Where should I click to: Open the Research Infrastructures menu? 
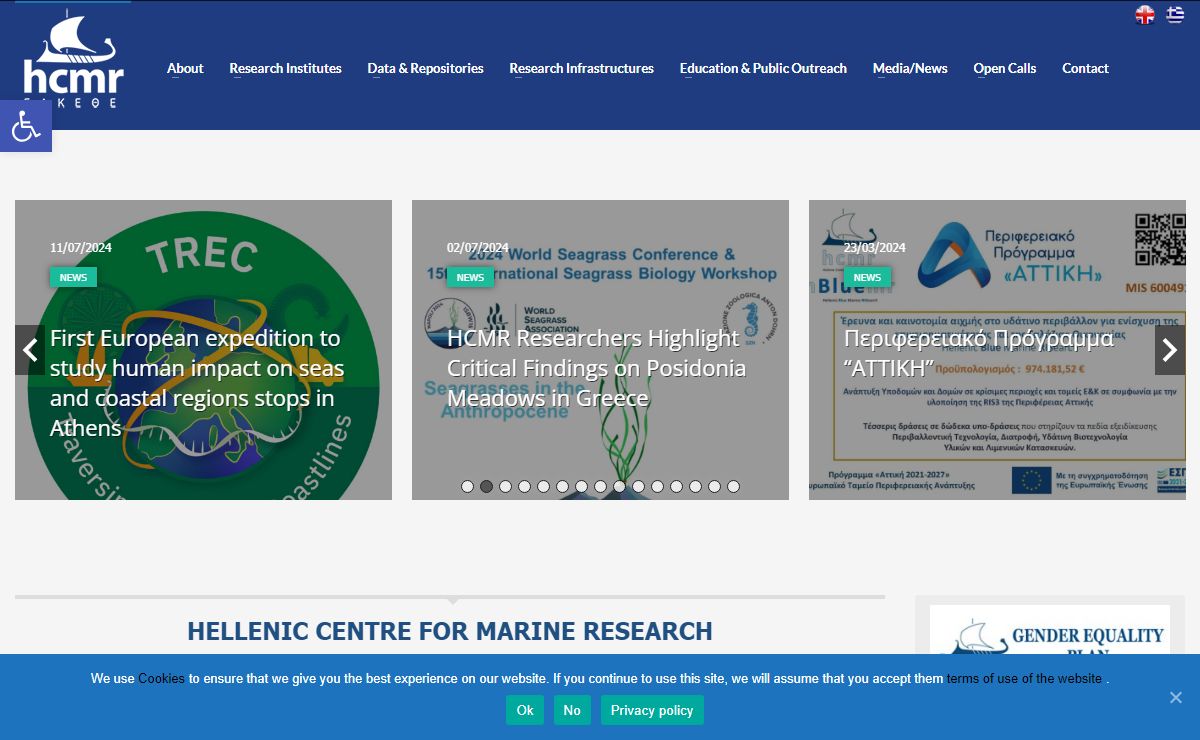[581, 68]
